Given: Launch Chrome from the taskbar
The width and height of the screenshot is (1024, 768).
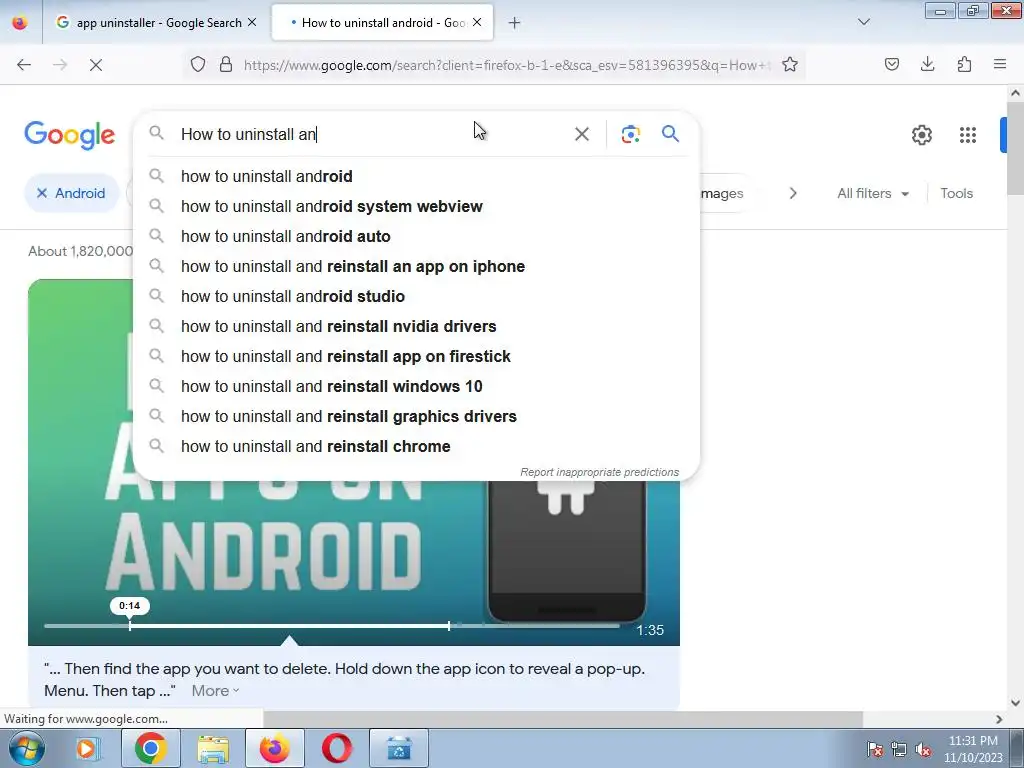Looking at the screenshot, I should pyautogui.click(x=151, y=748).
